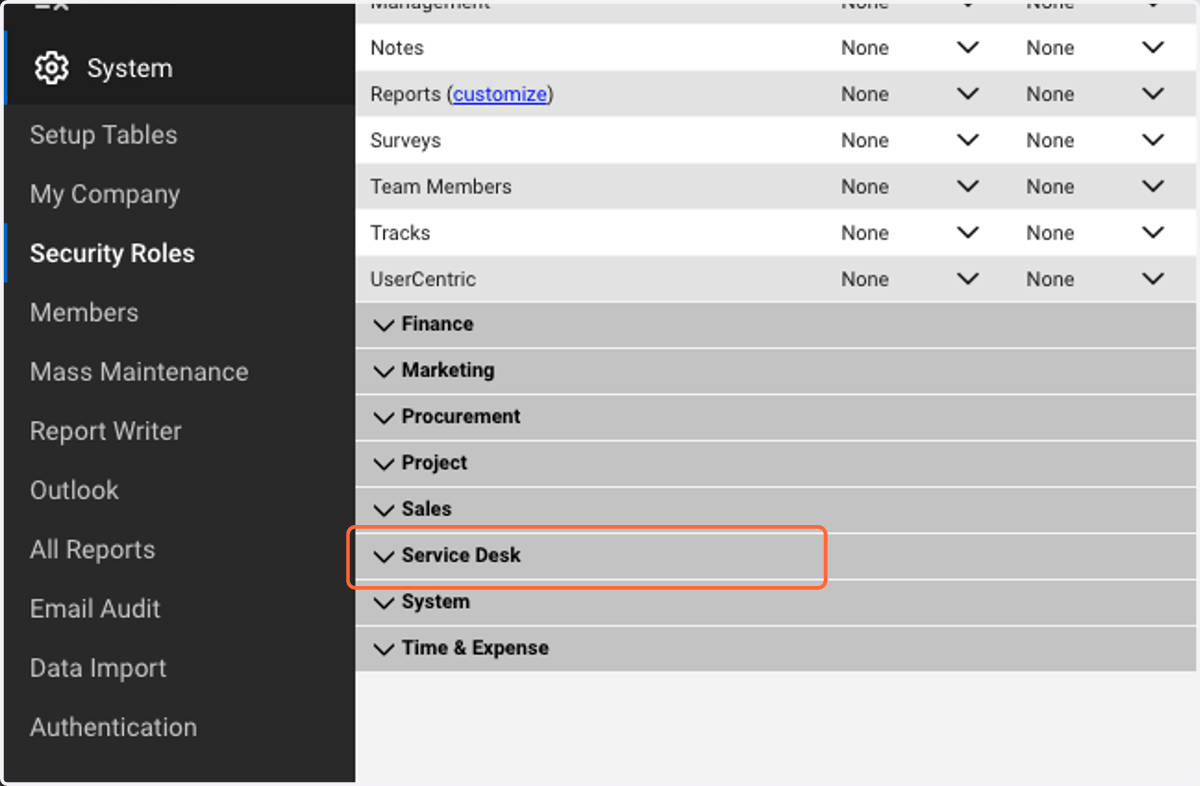Open the right None dropdown in Tracks row
This screenshot has height=786, width=1200.
(1095, 232)
